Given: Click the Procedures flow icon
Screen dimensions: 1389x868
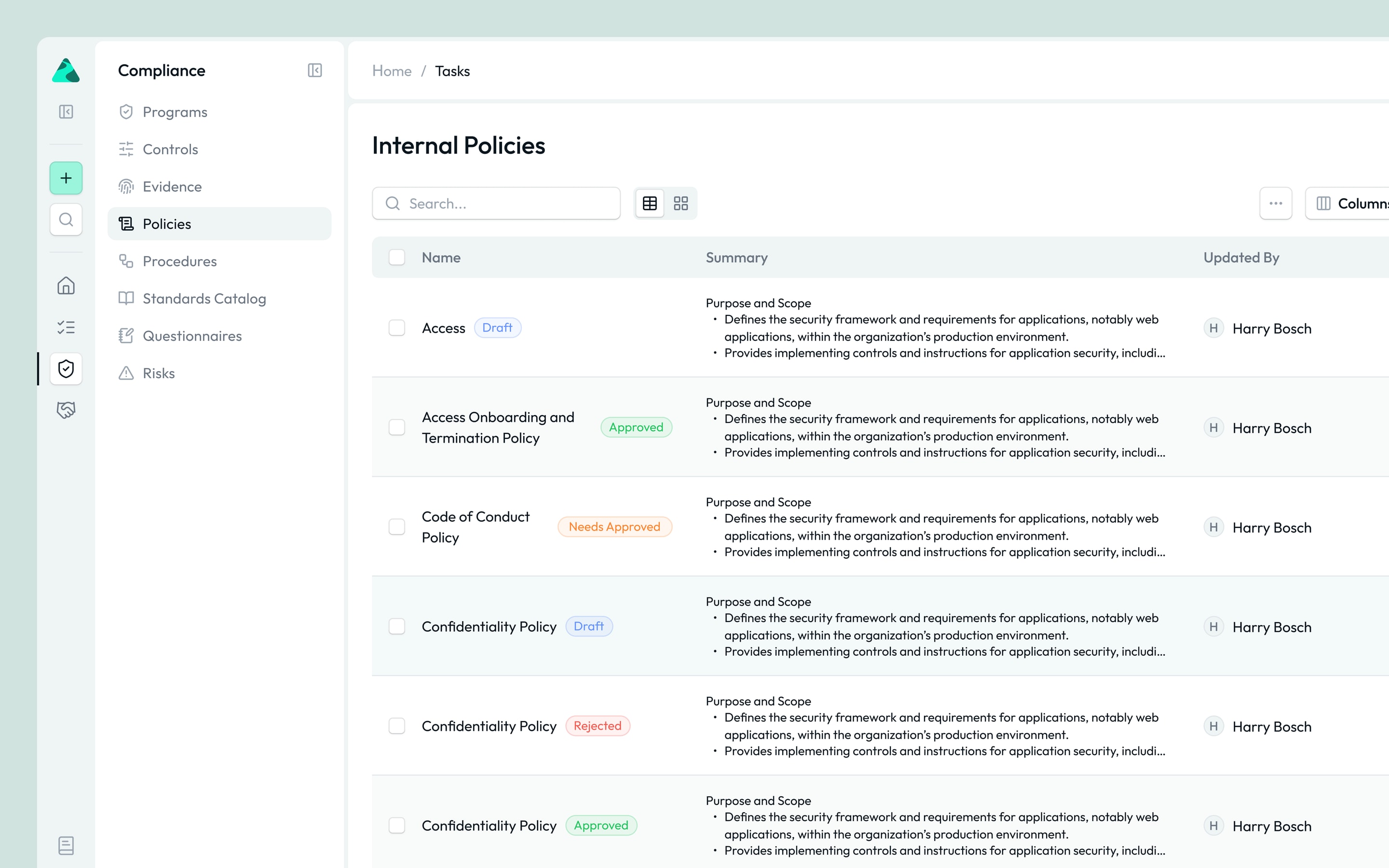Looking at the screenshot, I should [126, 261].
